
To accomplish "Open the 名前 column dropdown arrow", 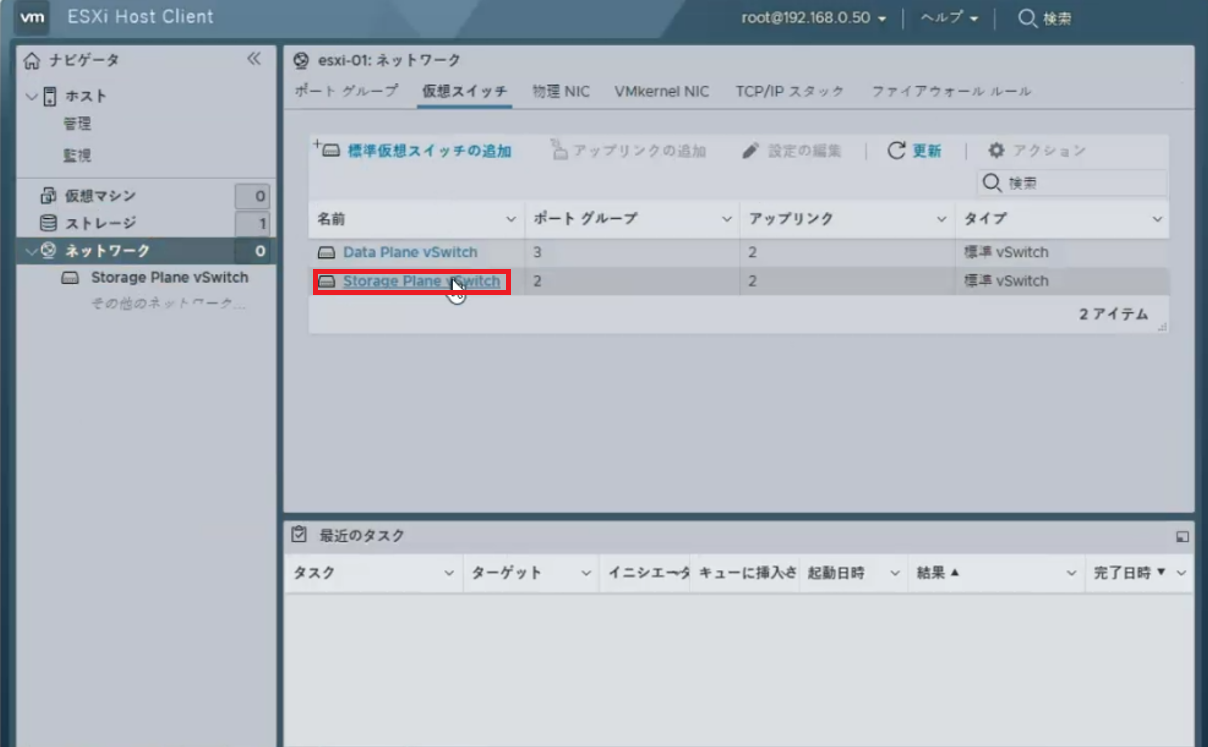I will point(511,219).
